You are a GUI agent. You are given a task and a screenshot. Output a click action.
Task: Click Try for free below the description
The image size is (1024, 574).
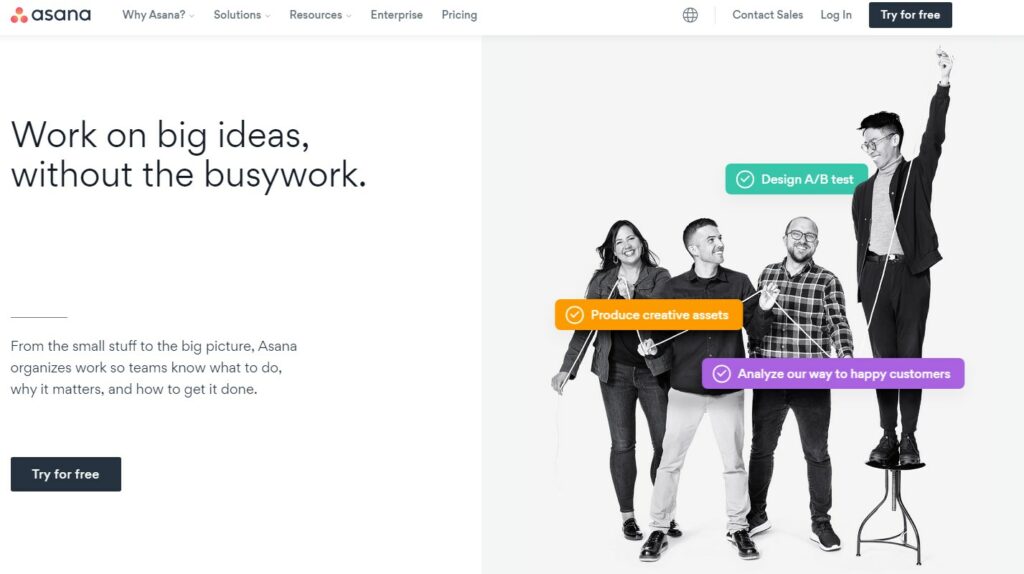coord(66,474)
